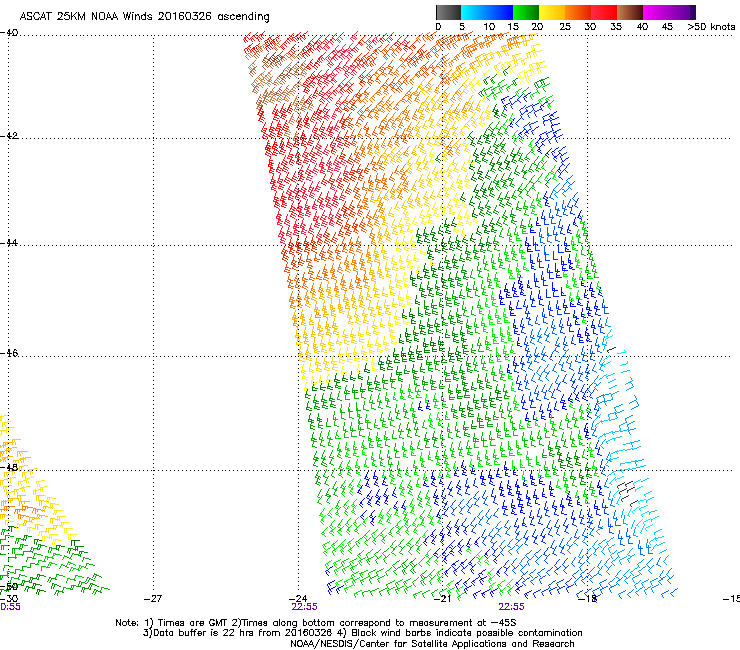Click the green 15-20 knots legend swatch
This screenshot has height=650, width=740.
(x=526, y=12)
